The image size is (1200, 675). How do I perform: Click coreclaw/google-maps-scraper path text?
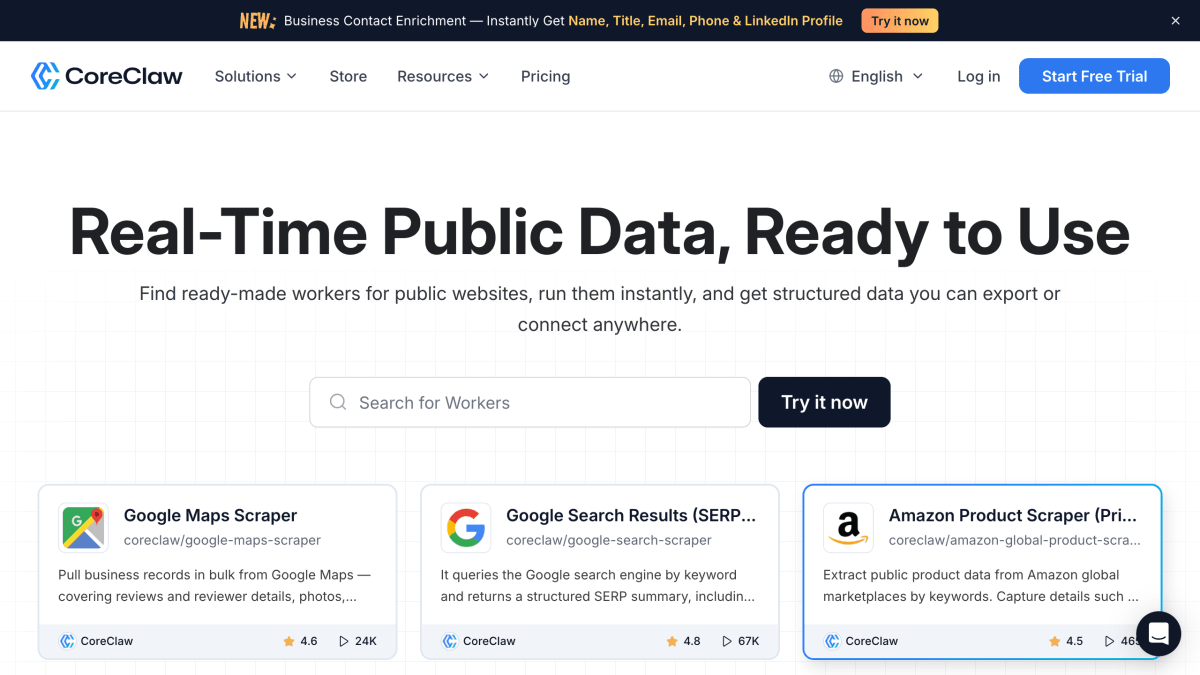[x=222, y=540]
